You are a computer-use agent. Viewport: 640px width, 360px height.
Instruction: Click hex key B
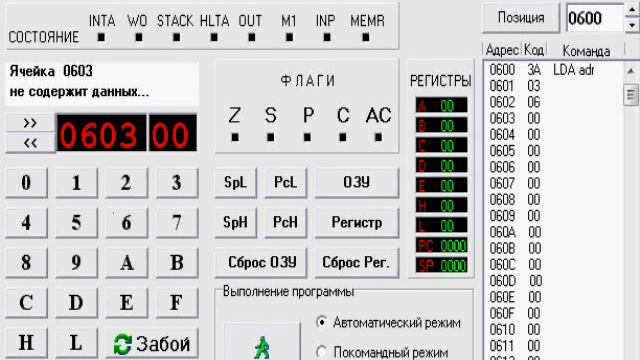tap(177, 262)
